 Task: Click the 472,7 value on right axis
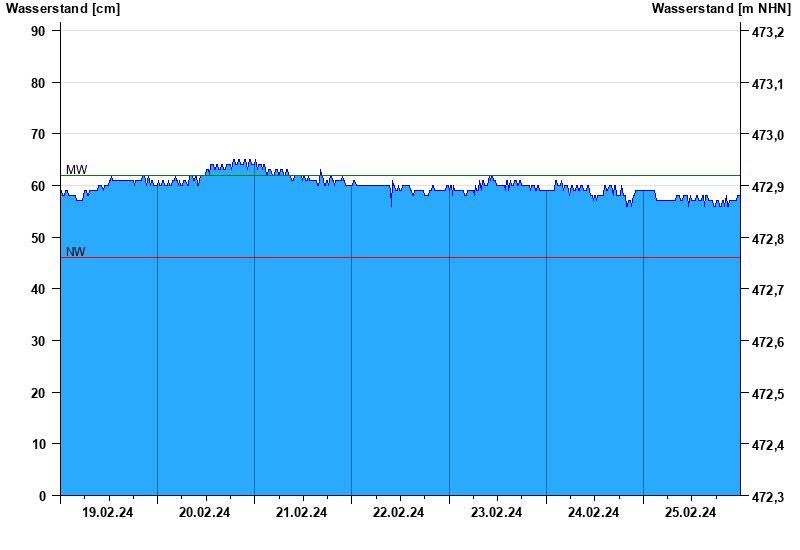[x=768, y=290]
